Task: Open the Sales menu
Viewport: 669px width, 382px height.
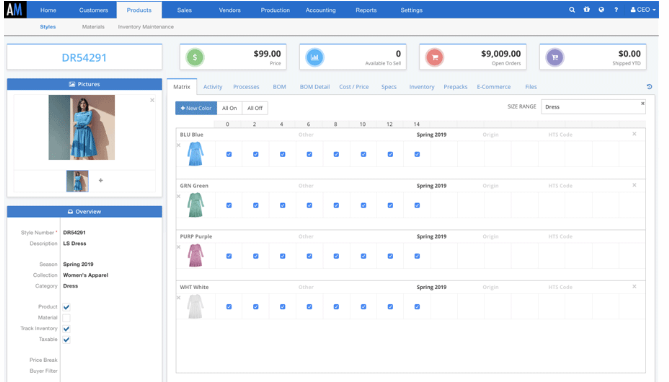Action: click(x=184, y=10)
